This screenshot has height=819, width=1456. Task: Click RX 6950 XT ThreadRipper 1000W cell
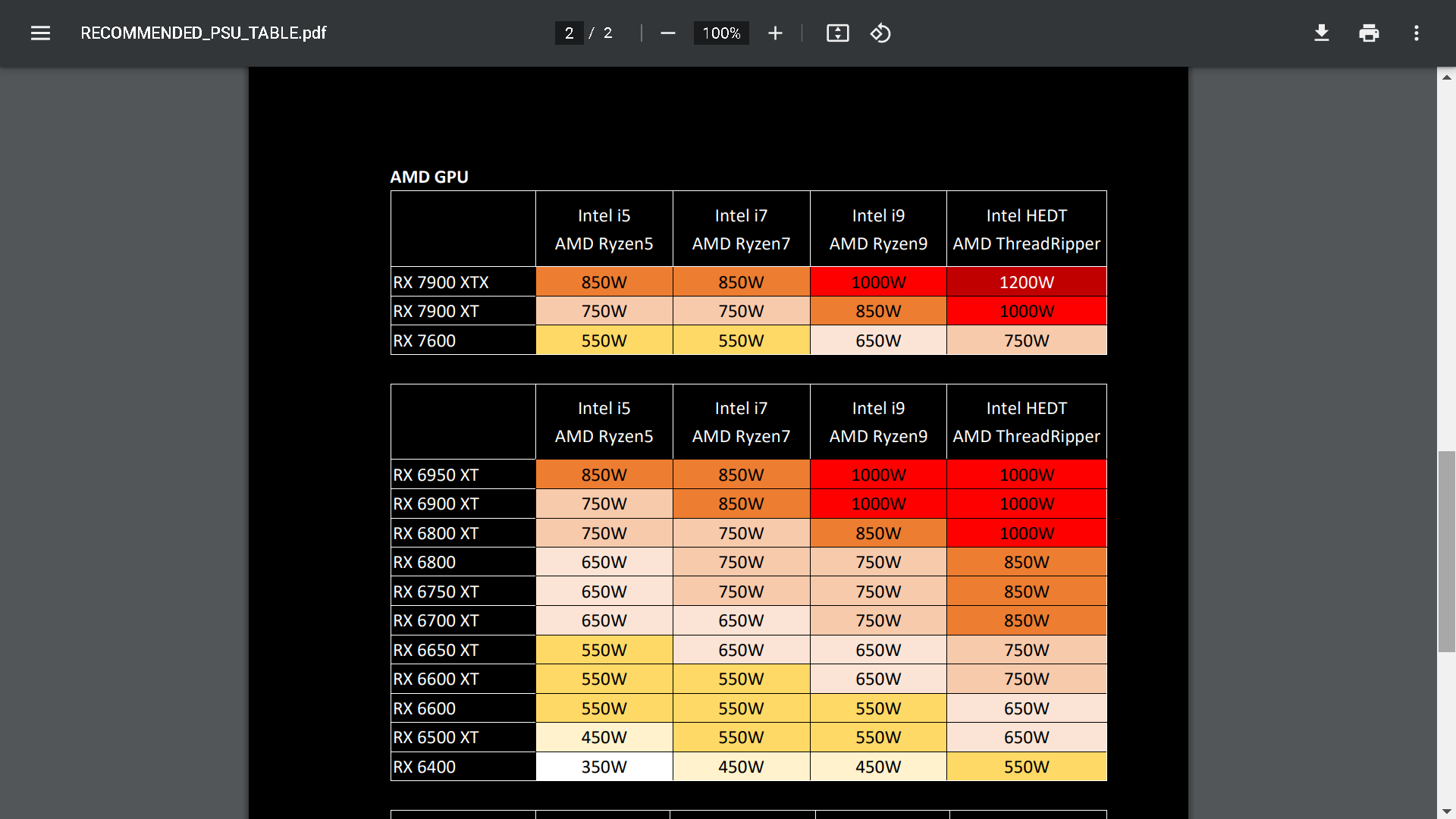1027,475
